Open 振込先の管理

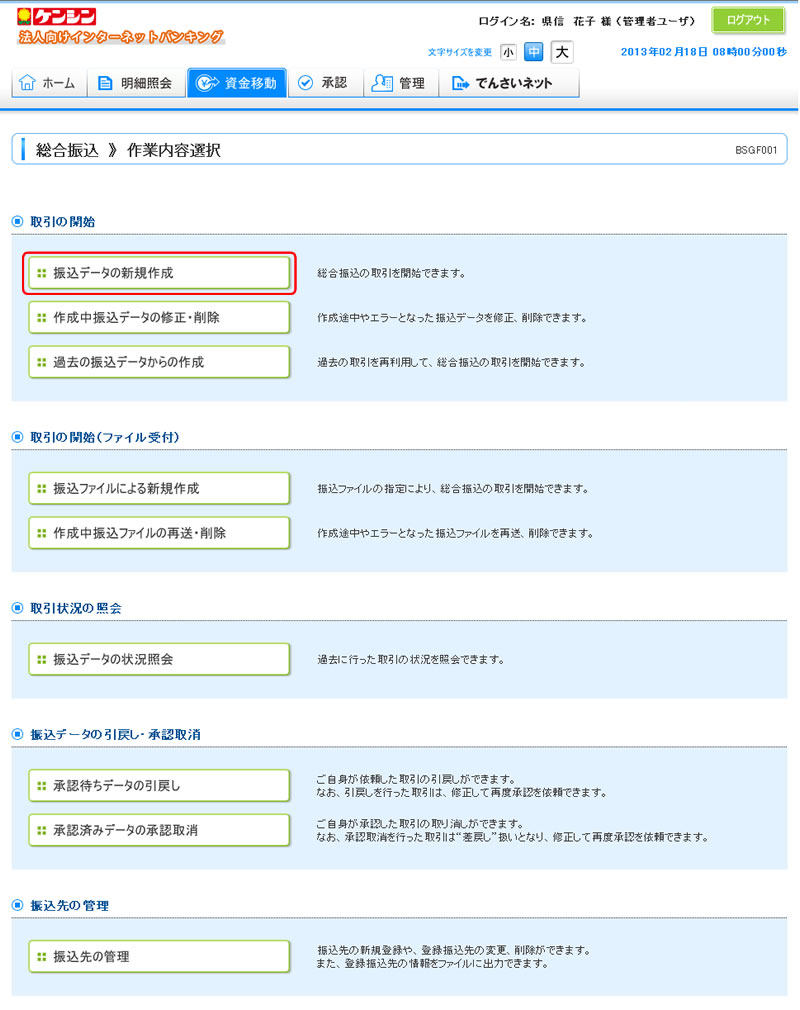point(159,956)
